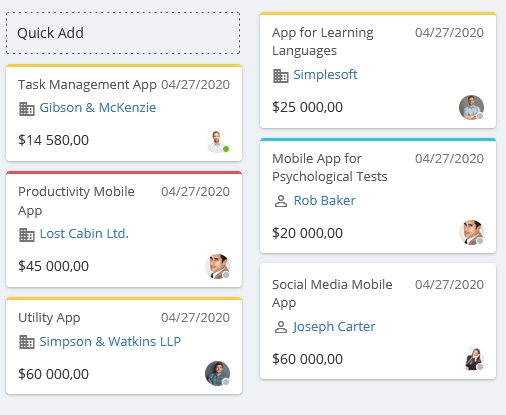Click the person icon beside Rob Baker
Viewport: 506px width, 415px height.
[x=281, y=201]
